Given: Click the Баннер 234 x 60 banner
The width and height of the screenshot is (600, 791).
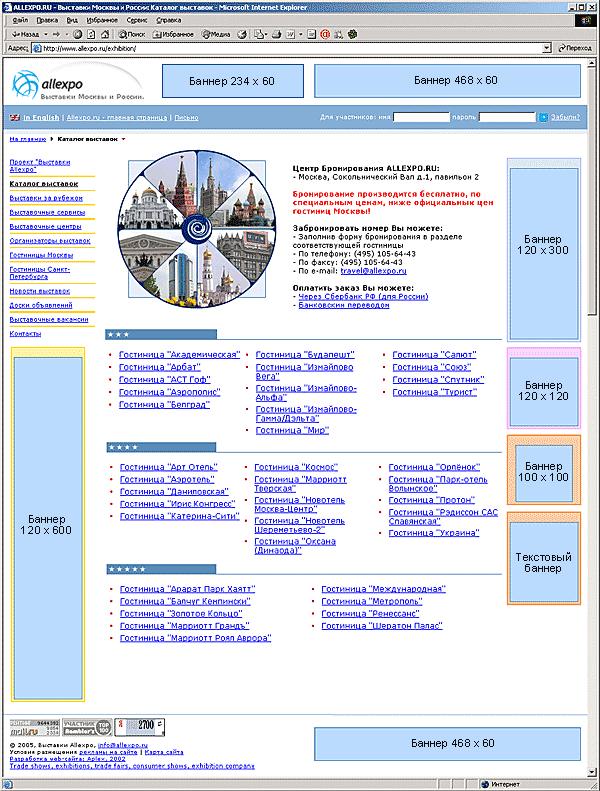Looking at the screenshot, I should pyautogui.click(x=233, y=81).
